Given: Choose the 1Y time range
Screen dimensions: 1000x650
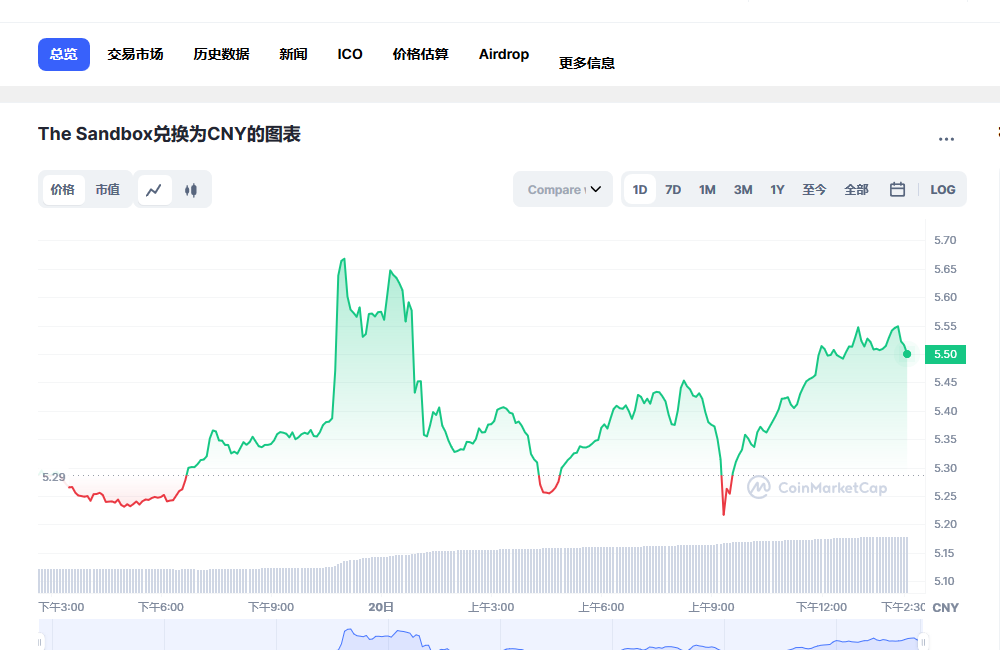Looking at the screenshot, I should point(777,190).
